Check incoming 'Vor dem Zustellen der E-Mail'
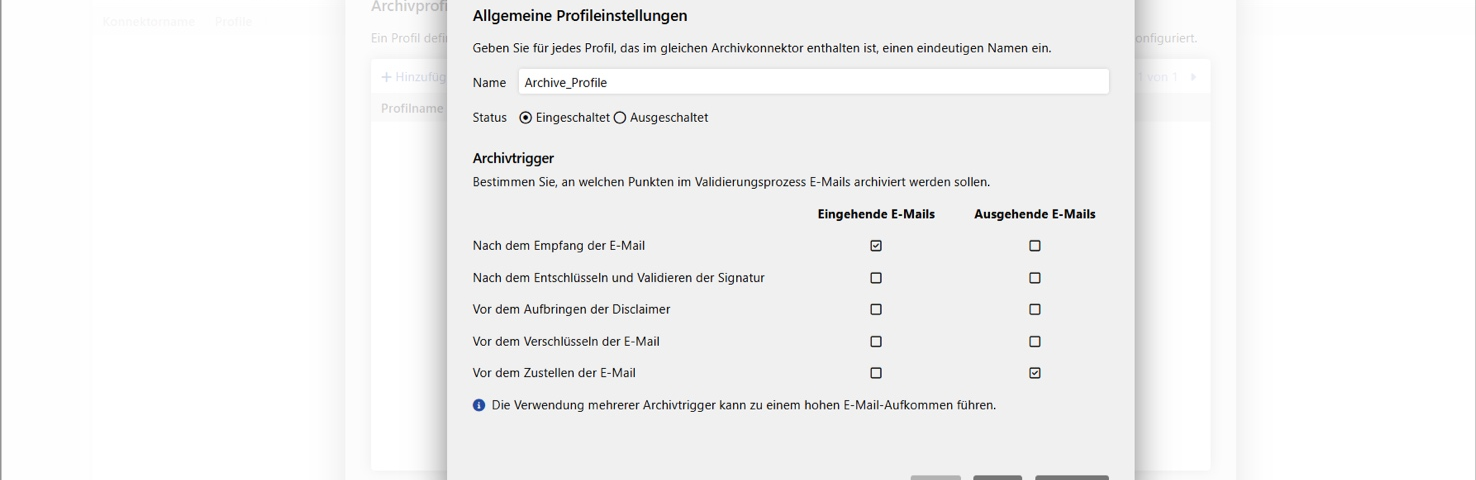This screenshot has width=1476, height=480. coord(876,373)
